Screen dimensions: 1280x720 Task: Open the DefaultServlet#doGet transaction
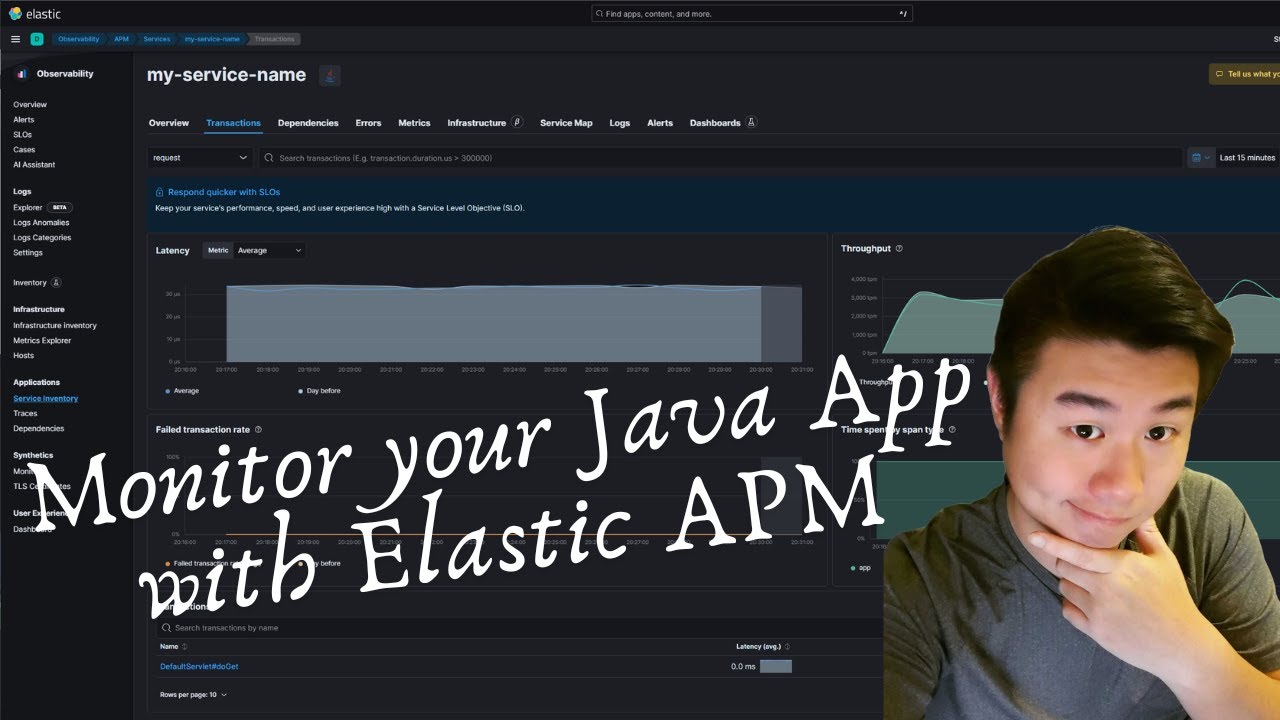tap(199, 666)
